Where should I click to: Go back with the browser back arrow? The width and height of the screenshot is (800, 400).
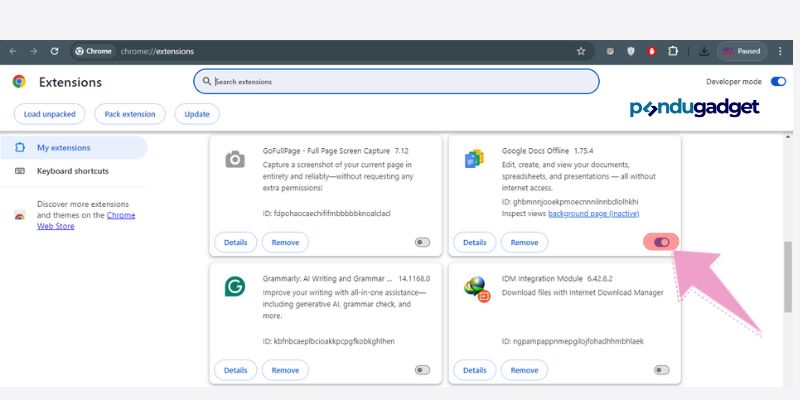tap(13, 52)
